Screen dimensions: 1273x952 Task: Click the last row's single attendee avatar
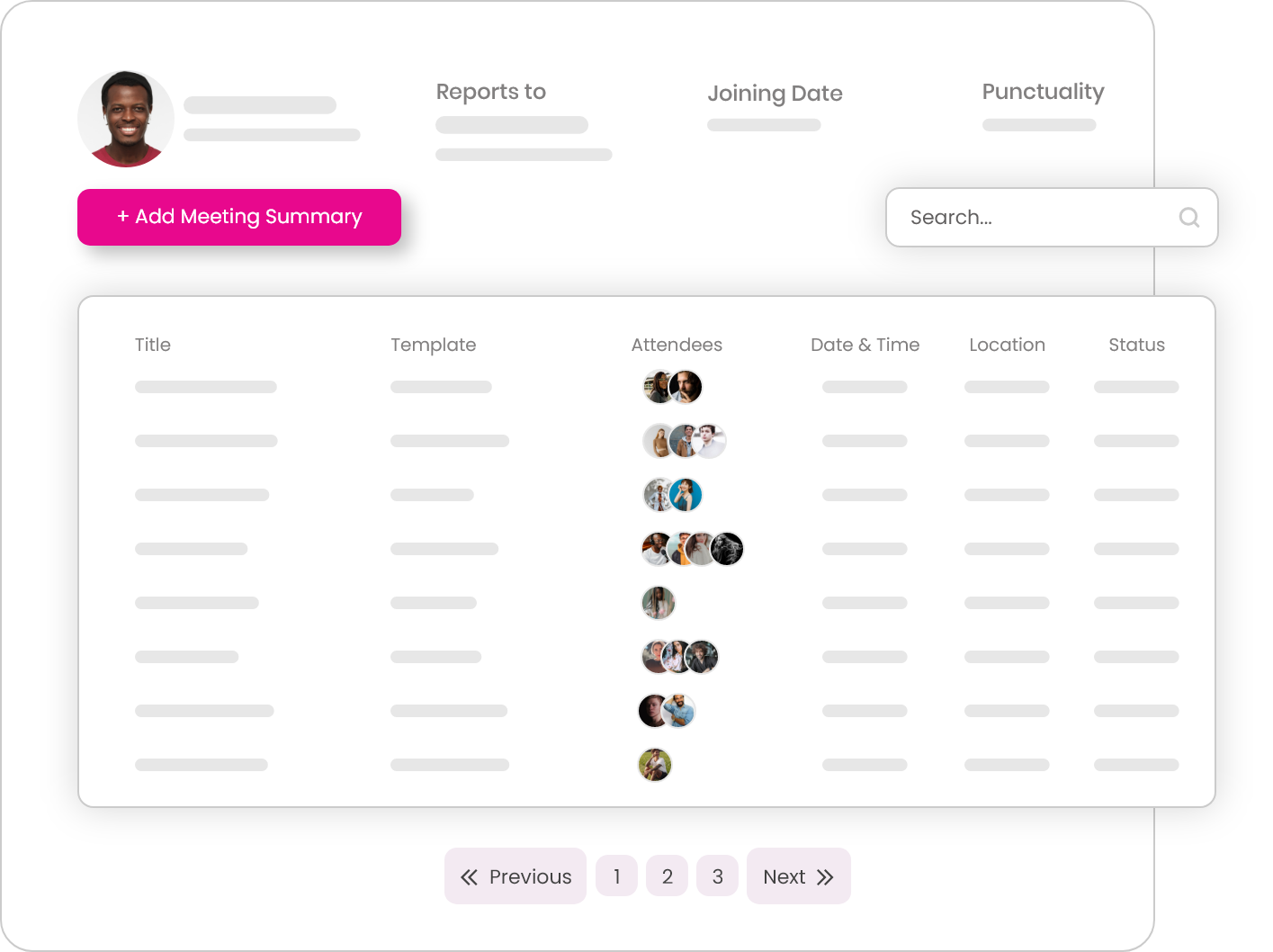point(655,765)
